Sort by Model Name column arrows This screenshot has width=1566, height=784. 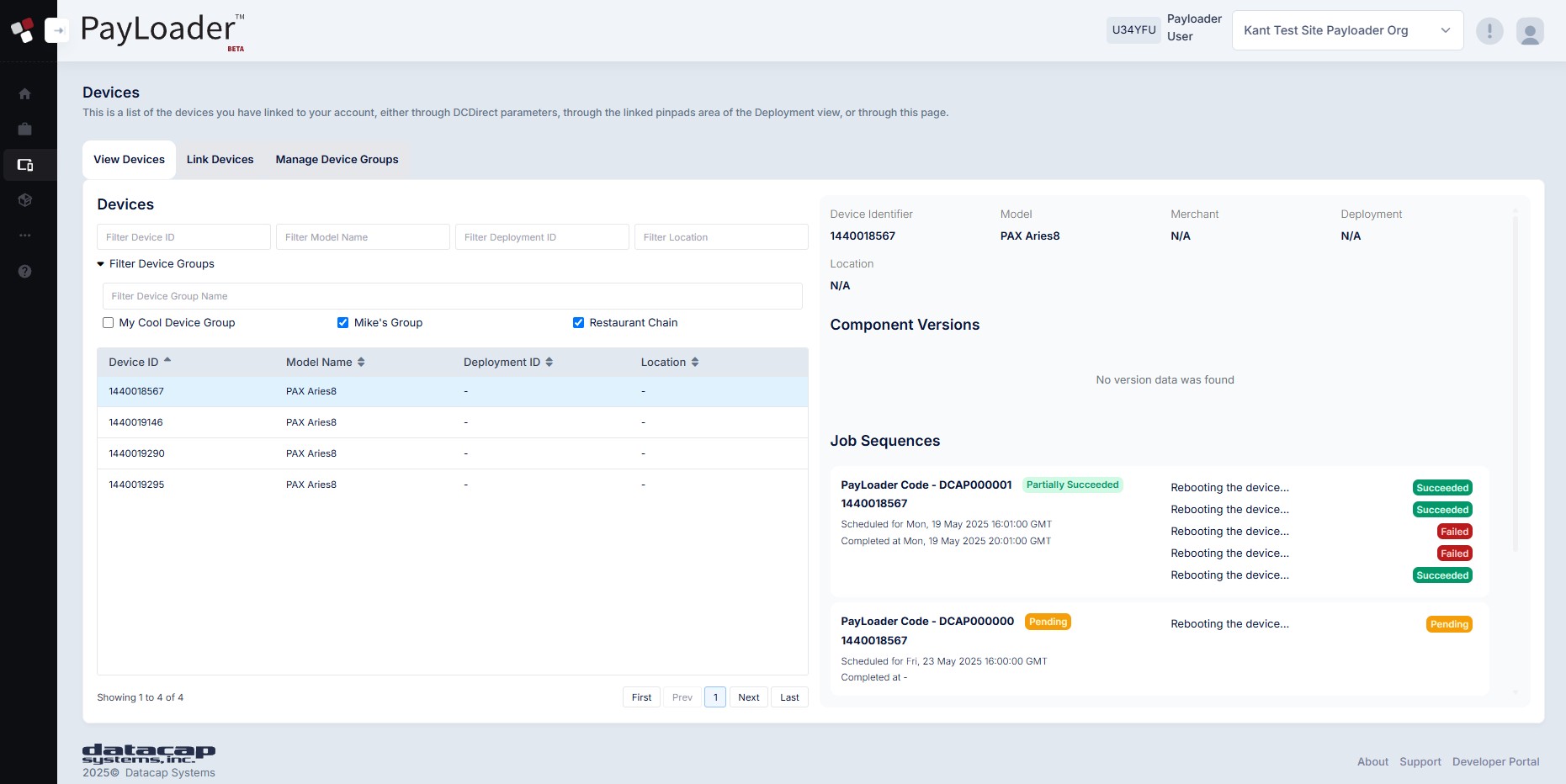tap(361, 362)
